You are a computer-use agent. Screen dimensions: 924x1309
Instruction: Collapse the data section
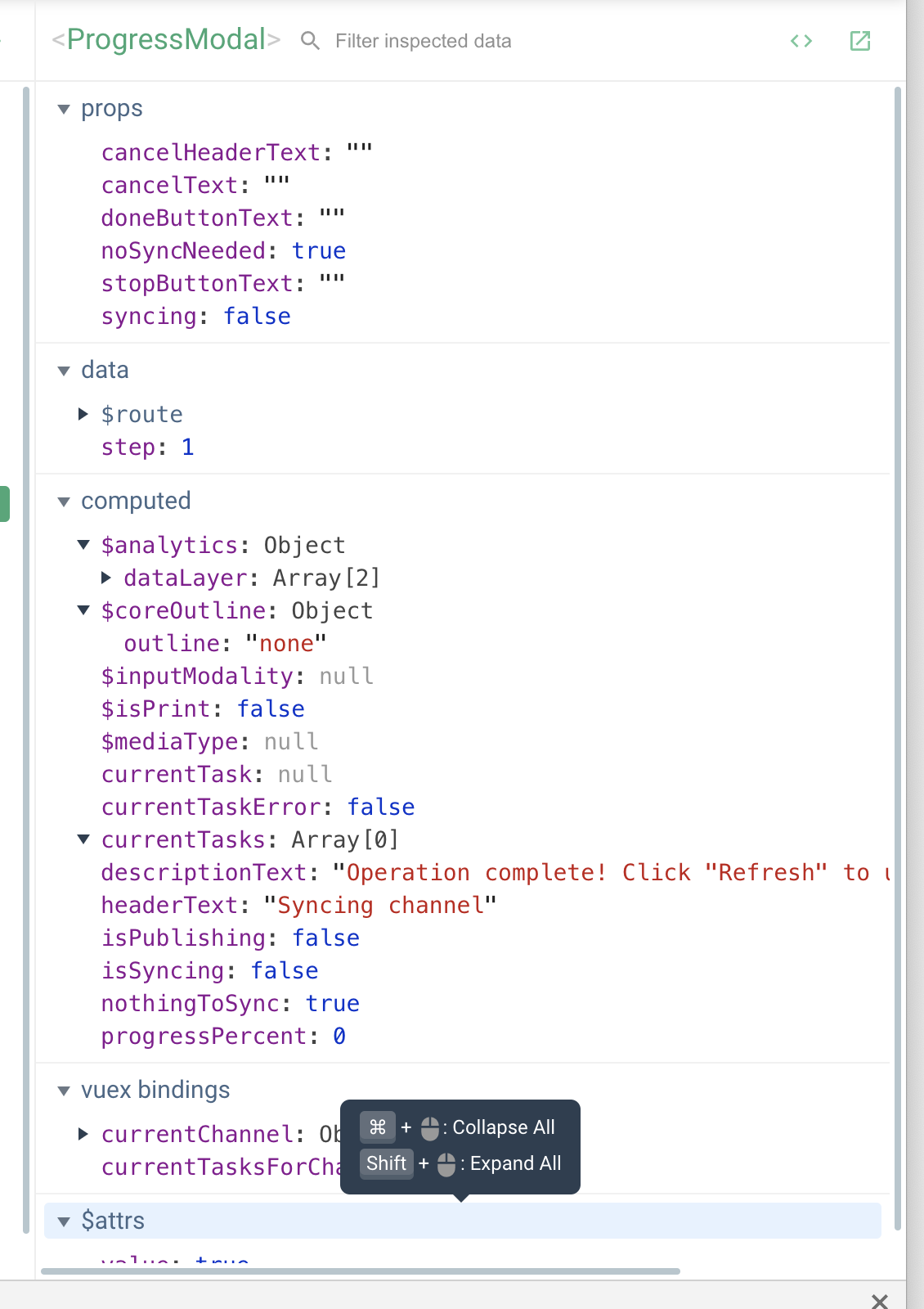[x=64, y=371]
